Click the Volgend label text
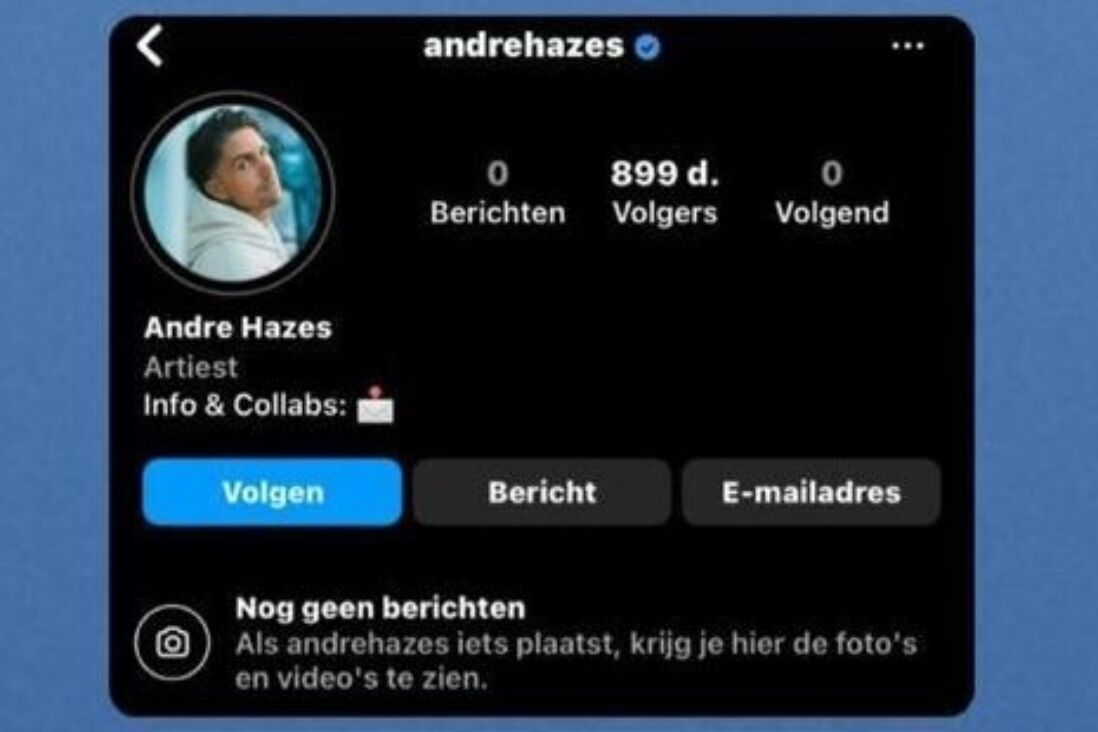1098x732 pixels. (832, 212)
